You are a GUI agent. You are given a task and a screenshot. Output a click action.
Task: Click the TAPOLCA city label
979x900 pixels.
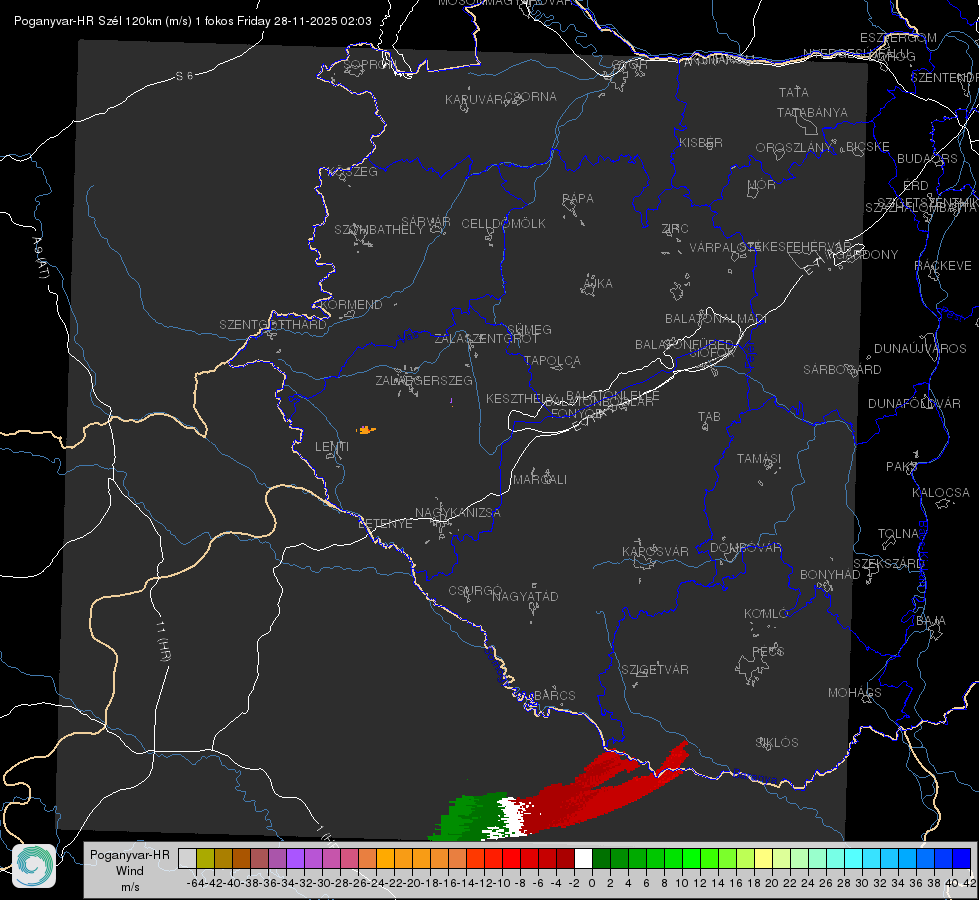tap(552, 361)
